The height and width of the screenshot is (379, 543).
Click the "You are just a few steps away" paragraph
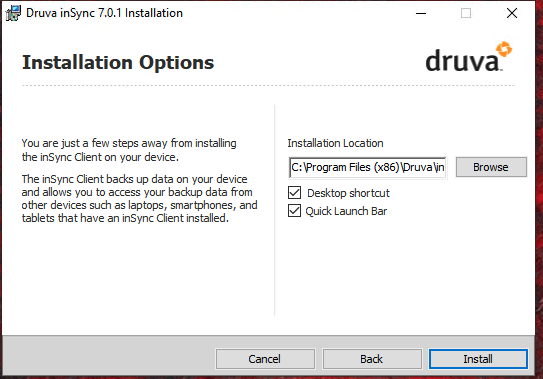tap(129, 150)
